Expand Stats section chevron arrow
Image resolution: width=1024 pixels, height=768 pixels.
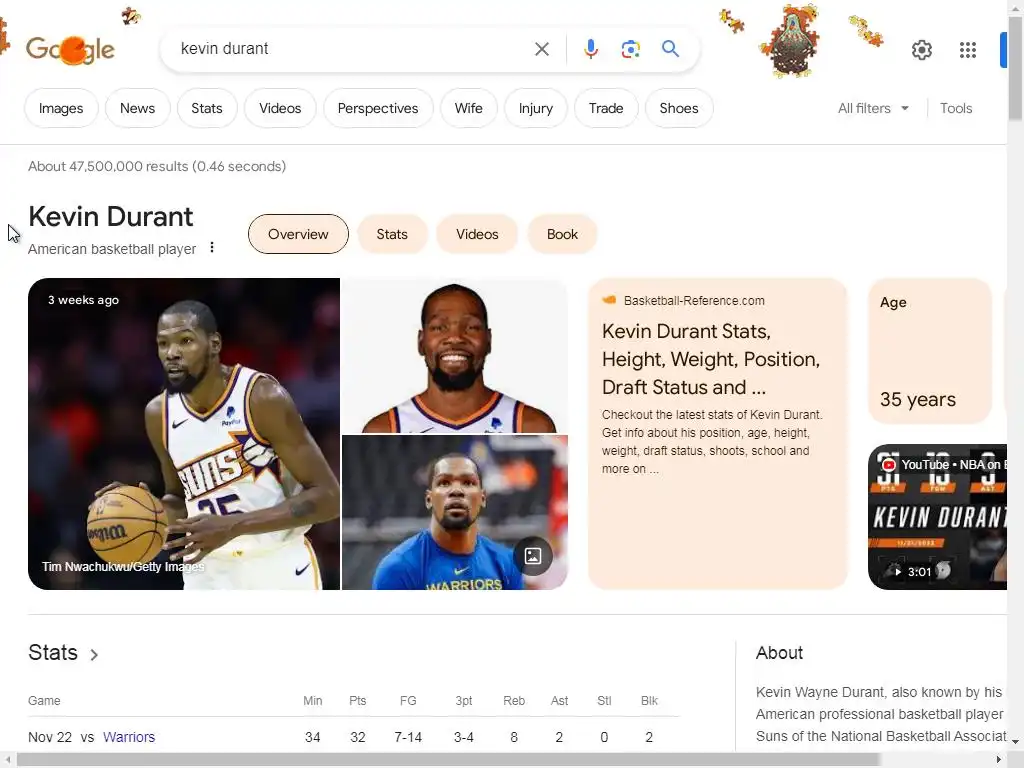(x=94, y=654)
